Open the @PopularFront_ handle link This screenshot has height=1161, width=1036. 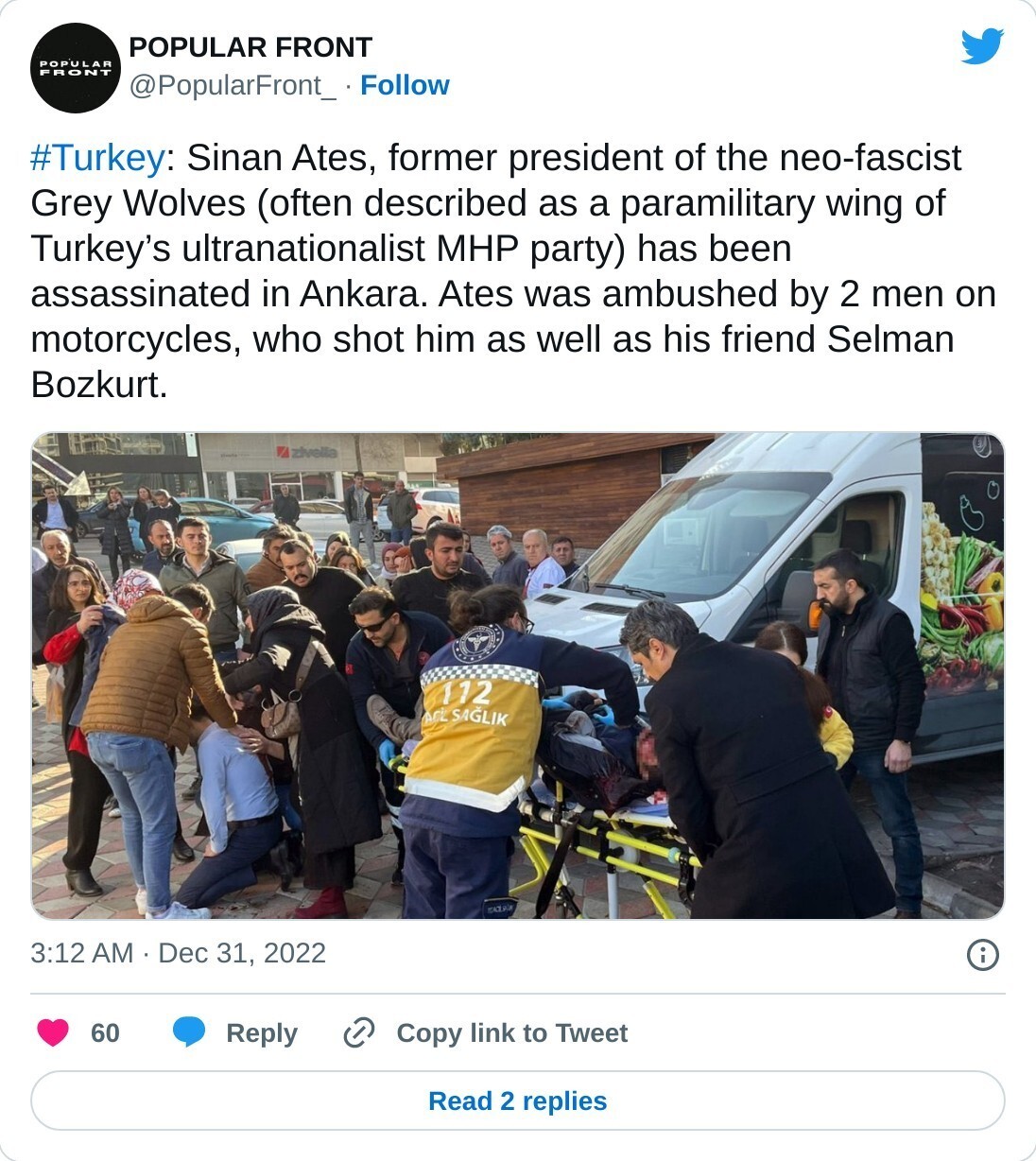click(x=233, y=85)
